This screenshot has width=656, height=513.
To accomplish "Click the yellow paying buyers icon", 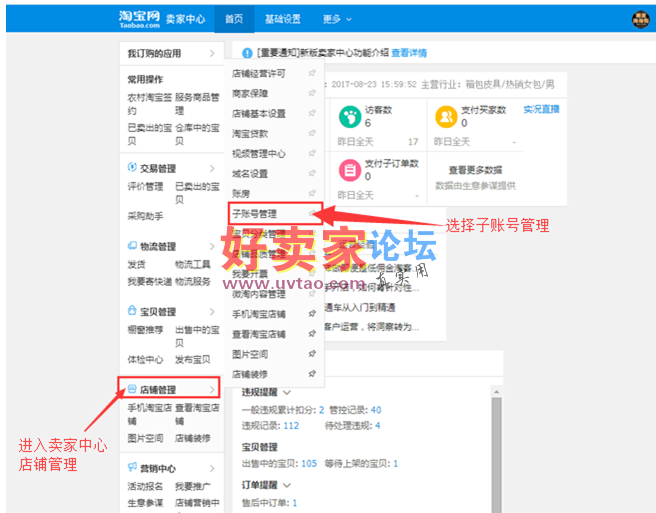I will pos(445,116).
